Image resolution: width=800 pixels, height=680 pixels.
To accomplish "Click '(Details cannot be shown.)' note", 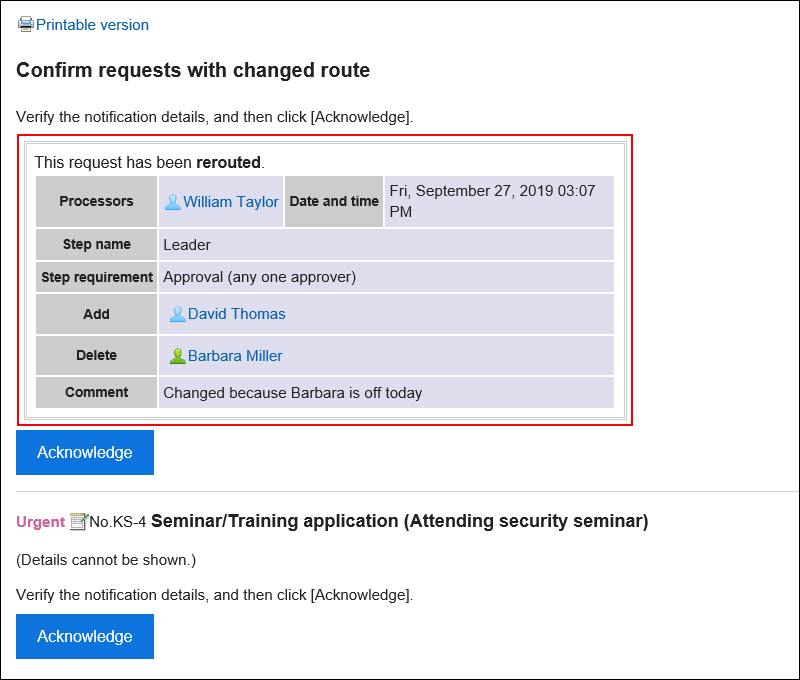I will (106, 560).
